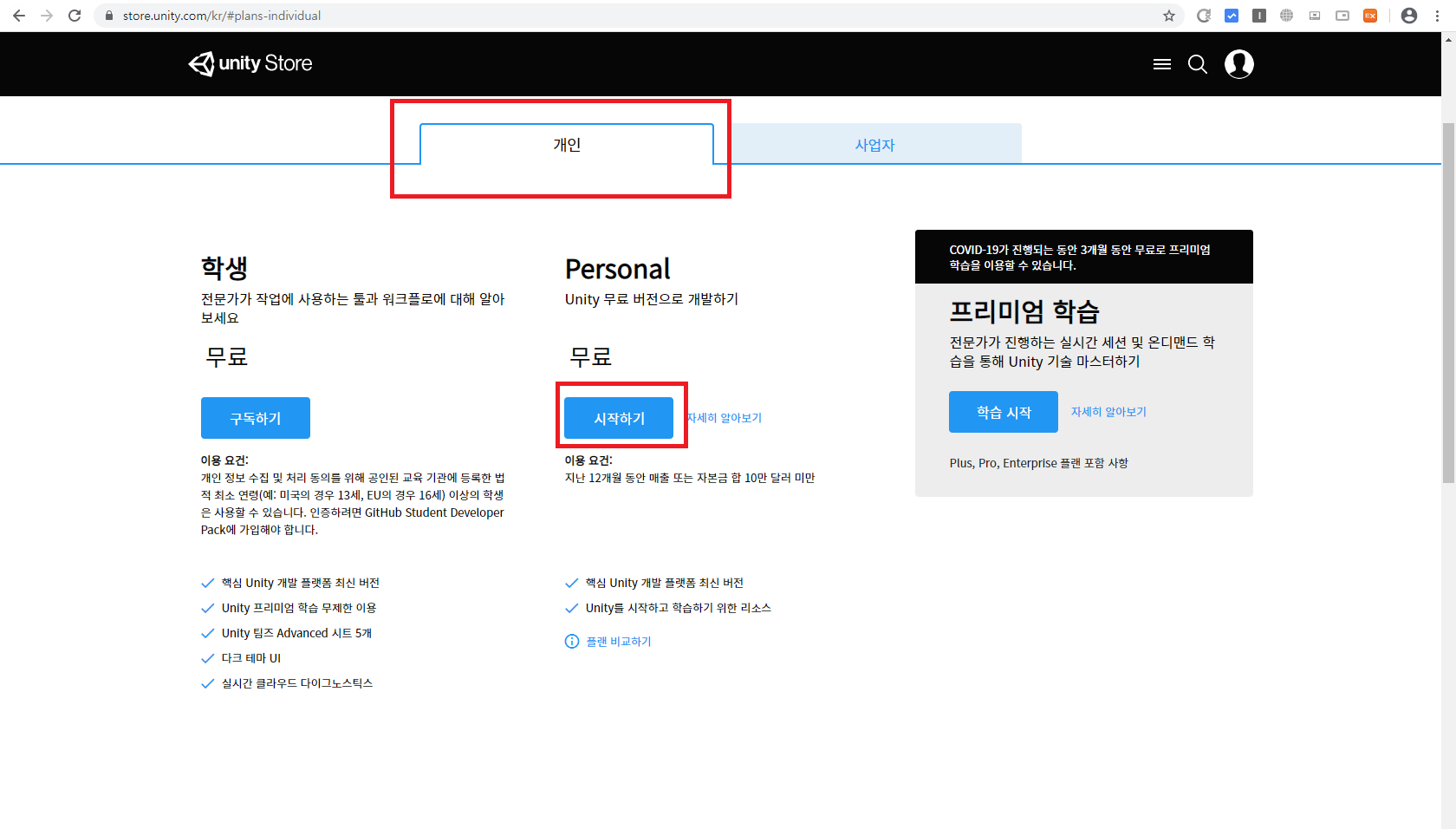Reload the page with refresh icon
The height and width of the screenshot is (829, 1456).
point(75,16)
